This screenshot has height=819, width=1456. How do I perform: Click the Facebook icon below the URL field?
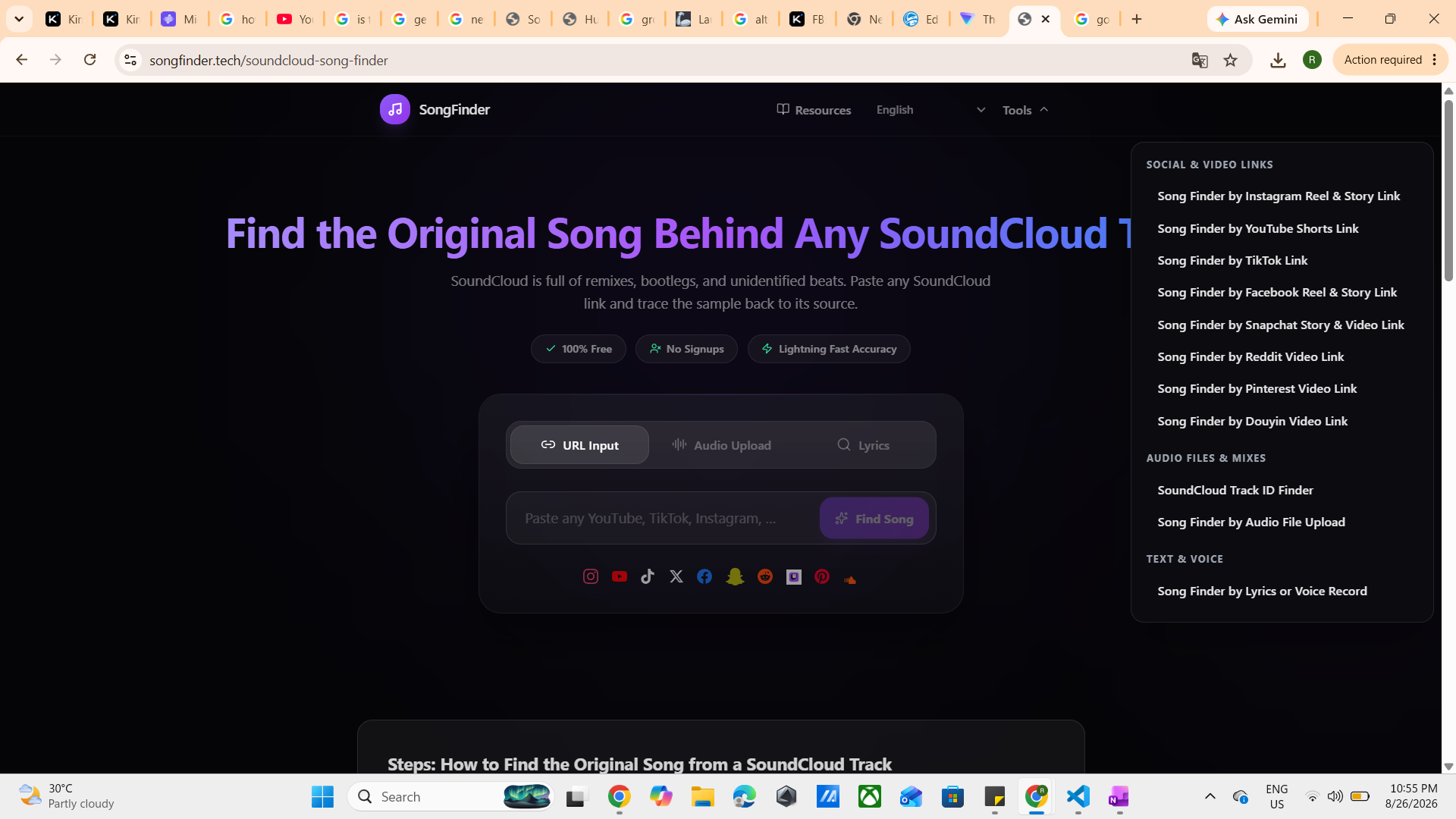[x=704, y=577]
